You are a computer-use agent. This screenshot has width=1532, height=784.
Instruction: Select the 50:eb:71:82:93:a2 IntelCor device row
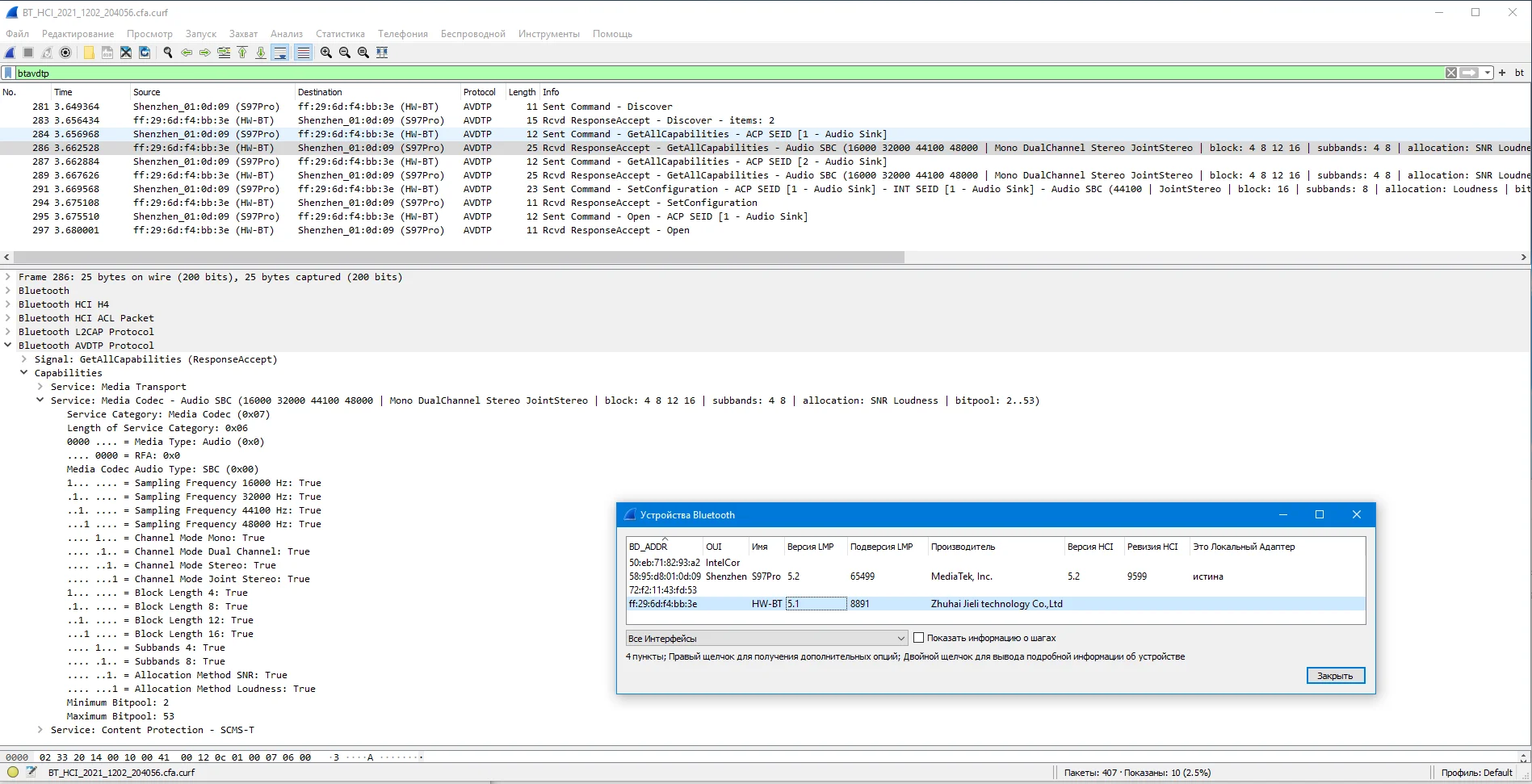click(996, 563)
